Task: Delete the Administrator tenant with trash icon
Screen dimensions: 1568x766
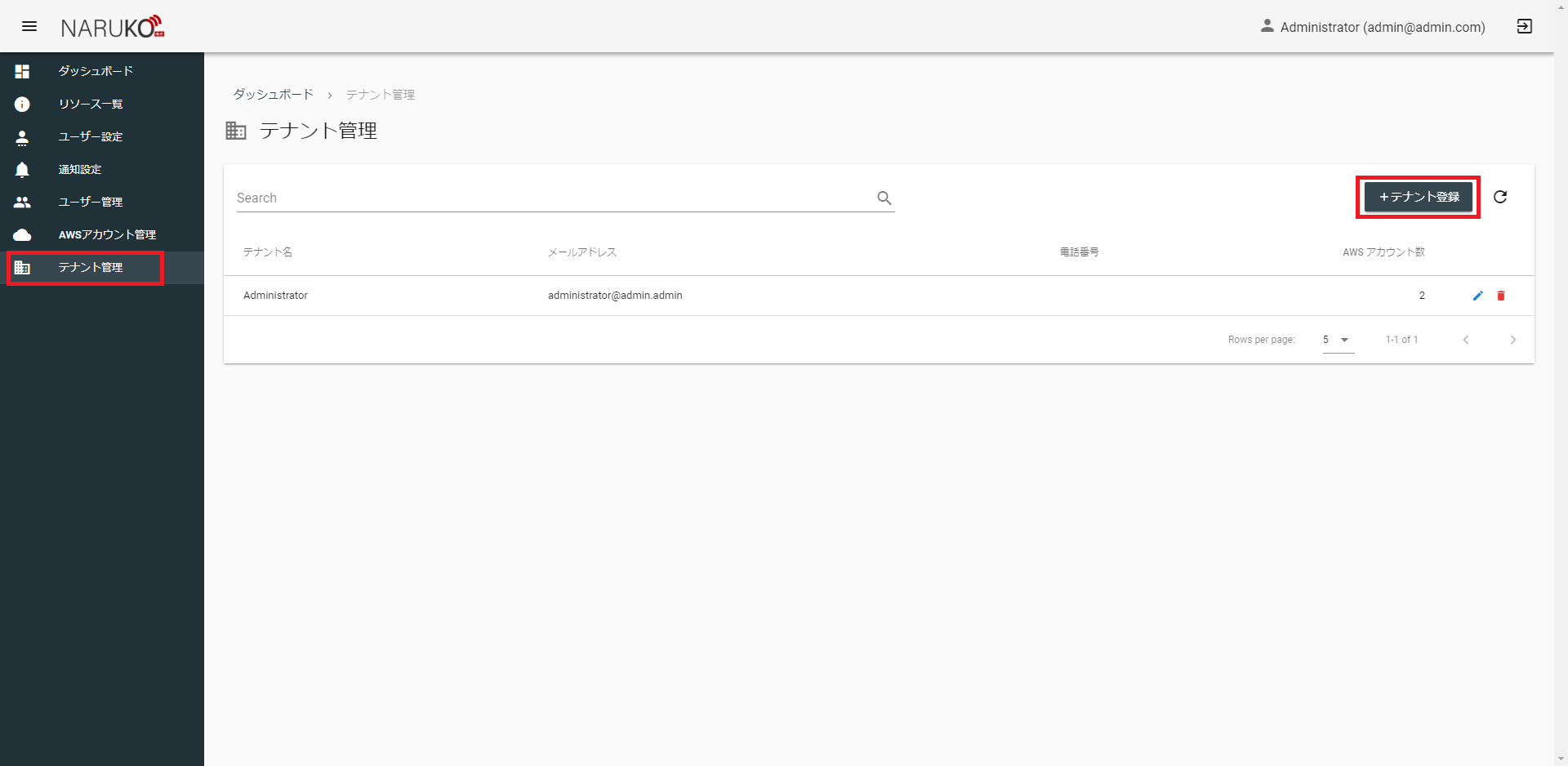Action: 1501,296
